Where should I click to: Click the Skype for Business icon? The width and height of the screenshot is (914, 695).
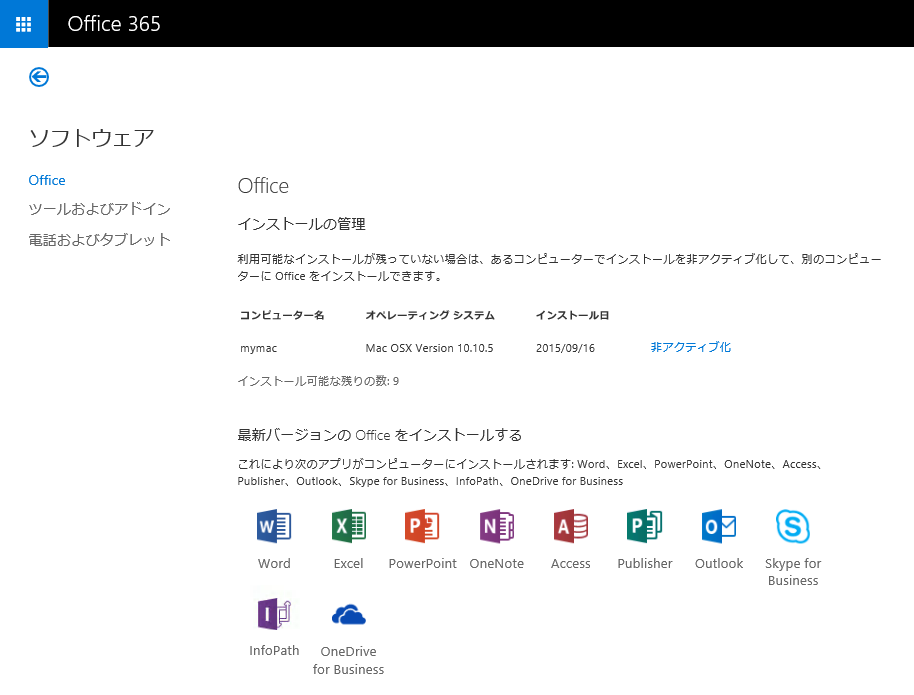coord(793,526)
